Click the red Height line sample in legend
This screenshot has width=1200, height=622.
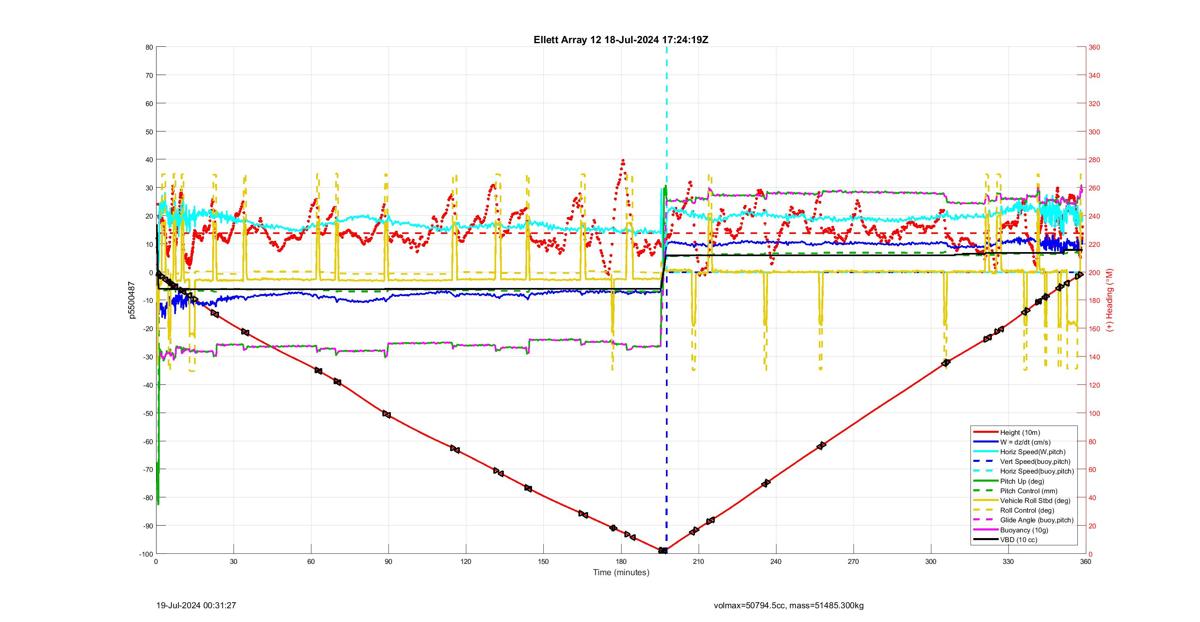[x=985, y=432]
